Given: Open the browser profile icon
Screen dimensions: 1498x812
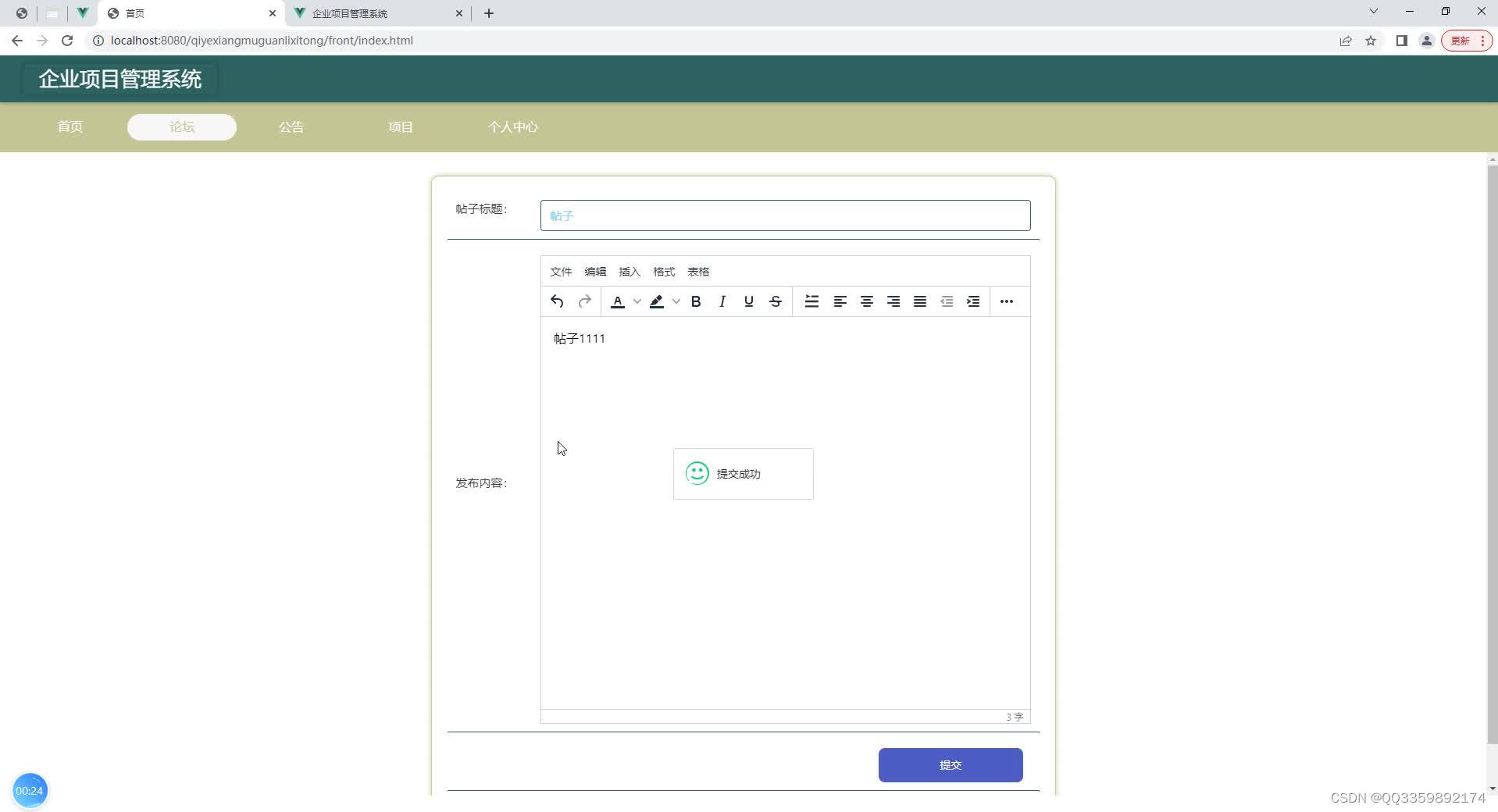Looking at the screenshot, I should tap(1427, 41).
